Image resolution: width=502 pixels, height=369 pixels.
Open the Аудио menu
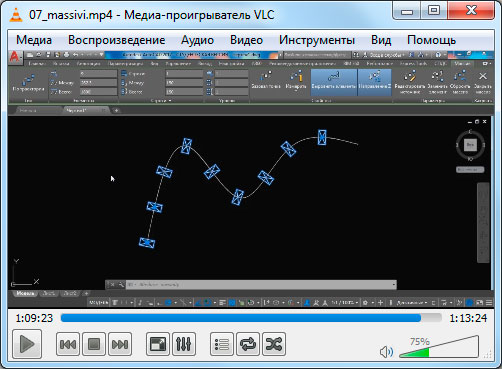(197, 40)
